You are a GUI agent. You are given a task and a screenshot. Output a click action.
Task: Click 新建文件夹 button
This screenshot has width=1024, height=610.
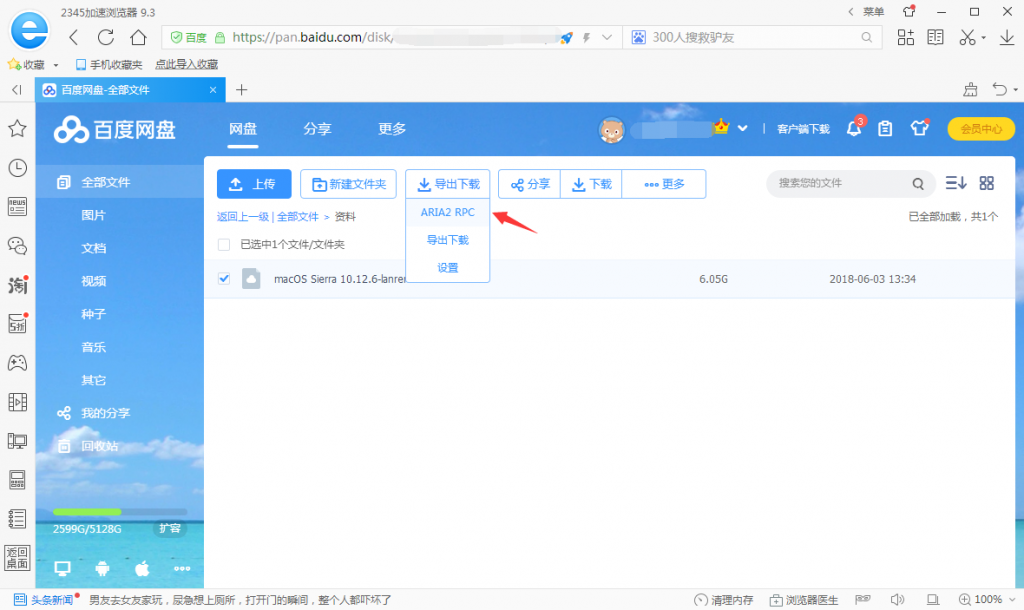(x=348, y=184)
